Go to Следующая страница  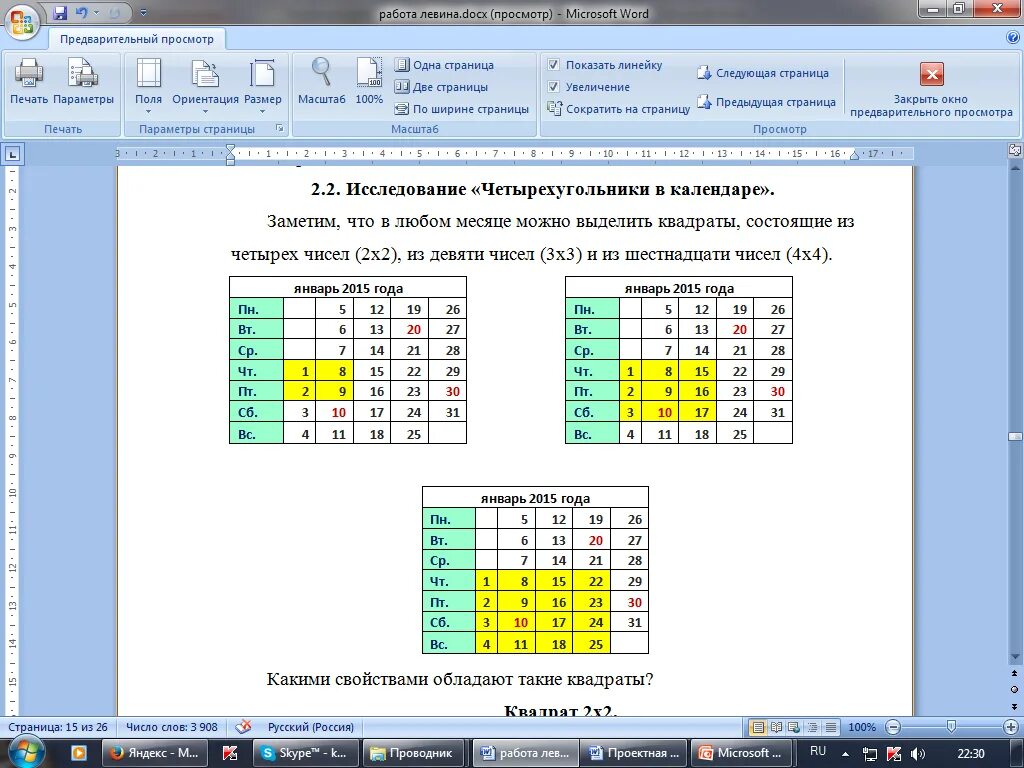click(x=763, y=73)
